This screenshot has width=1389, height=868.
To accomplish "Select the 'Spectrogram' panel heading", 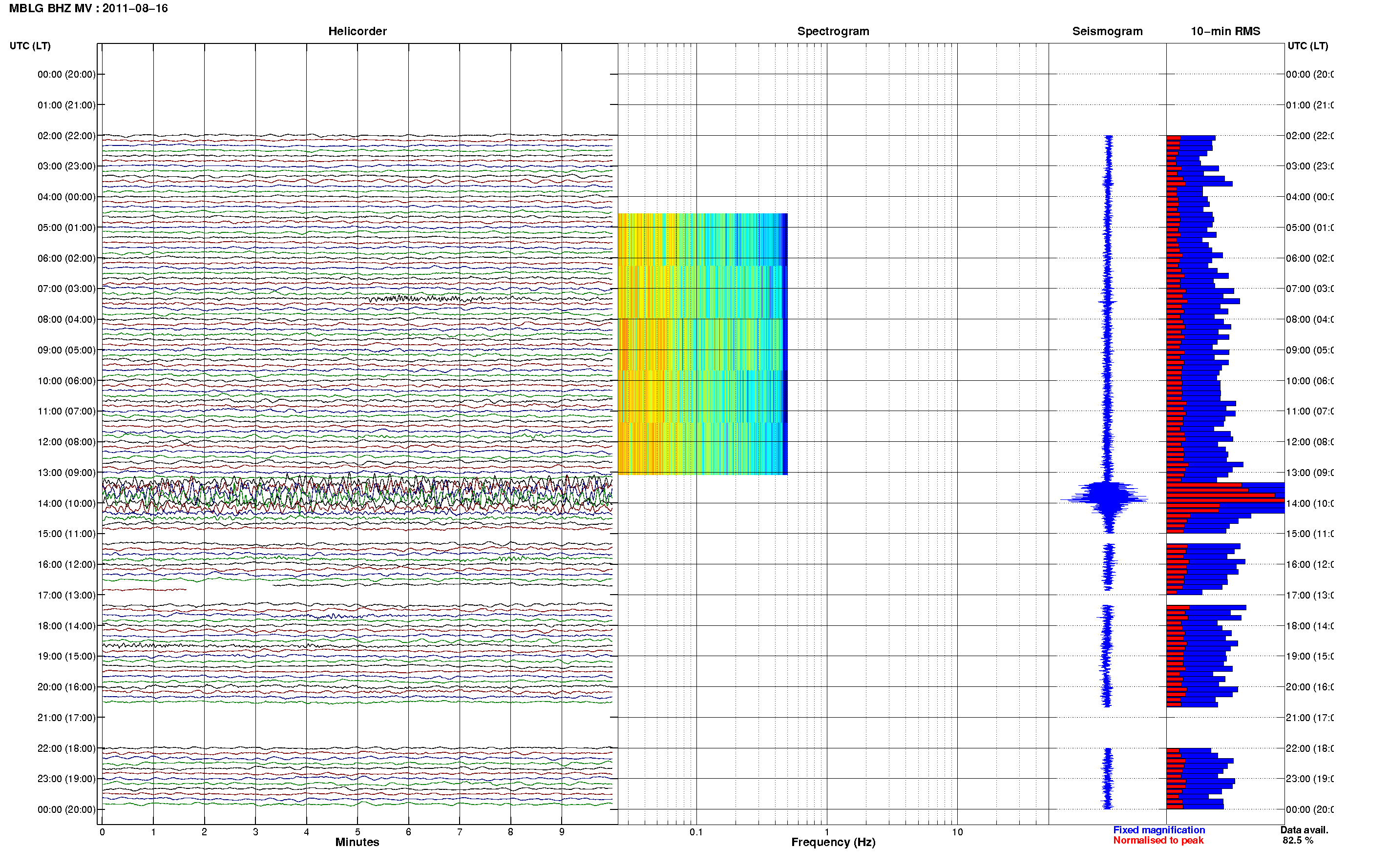I will [x=833, y=32].
